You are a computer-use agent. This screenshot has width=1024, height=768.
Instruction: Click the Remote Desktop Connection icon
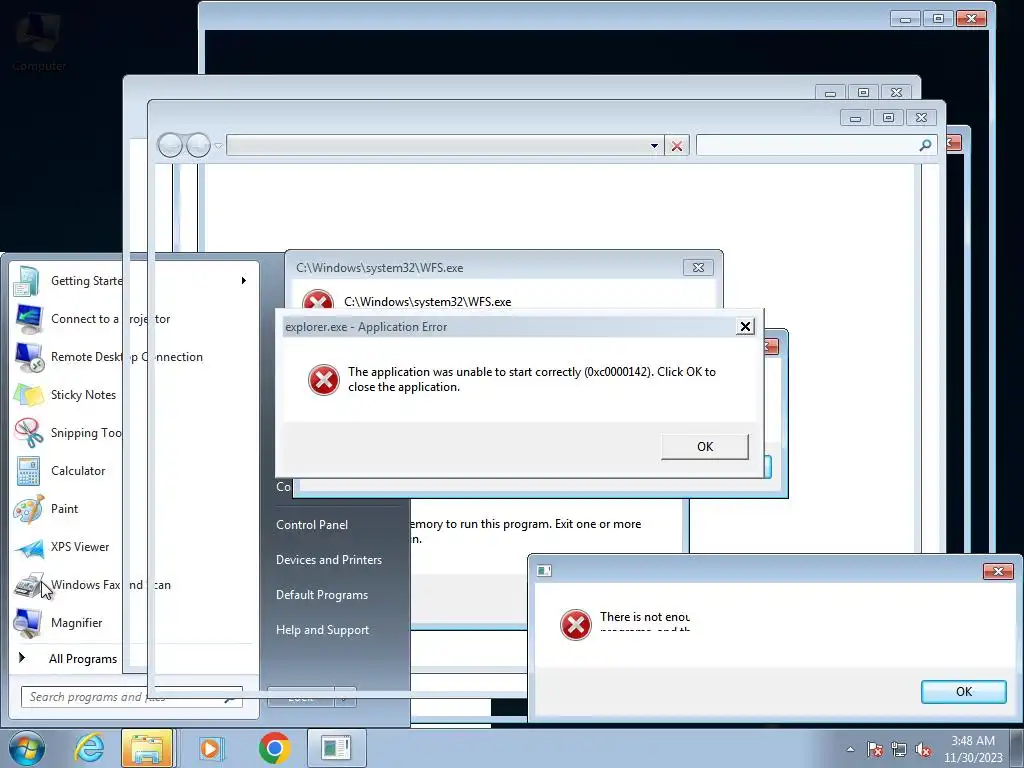(28, 357)
